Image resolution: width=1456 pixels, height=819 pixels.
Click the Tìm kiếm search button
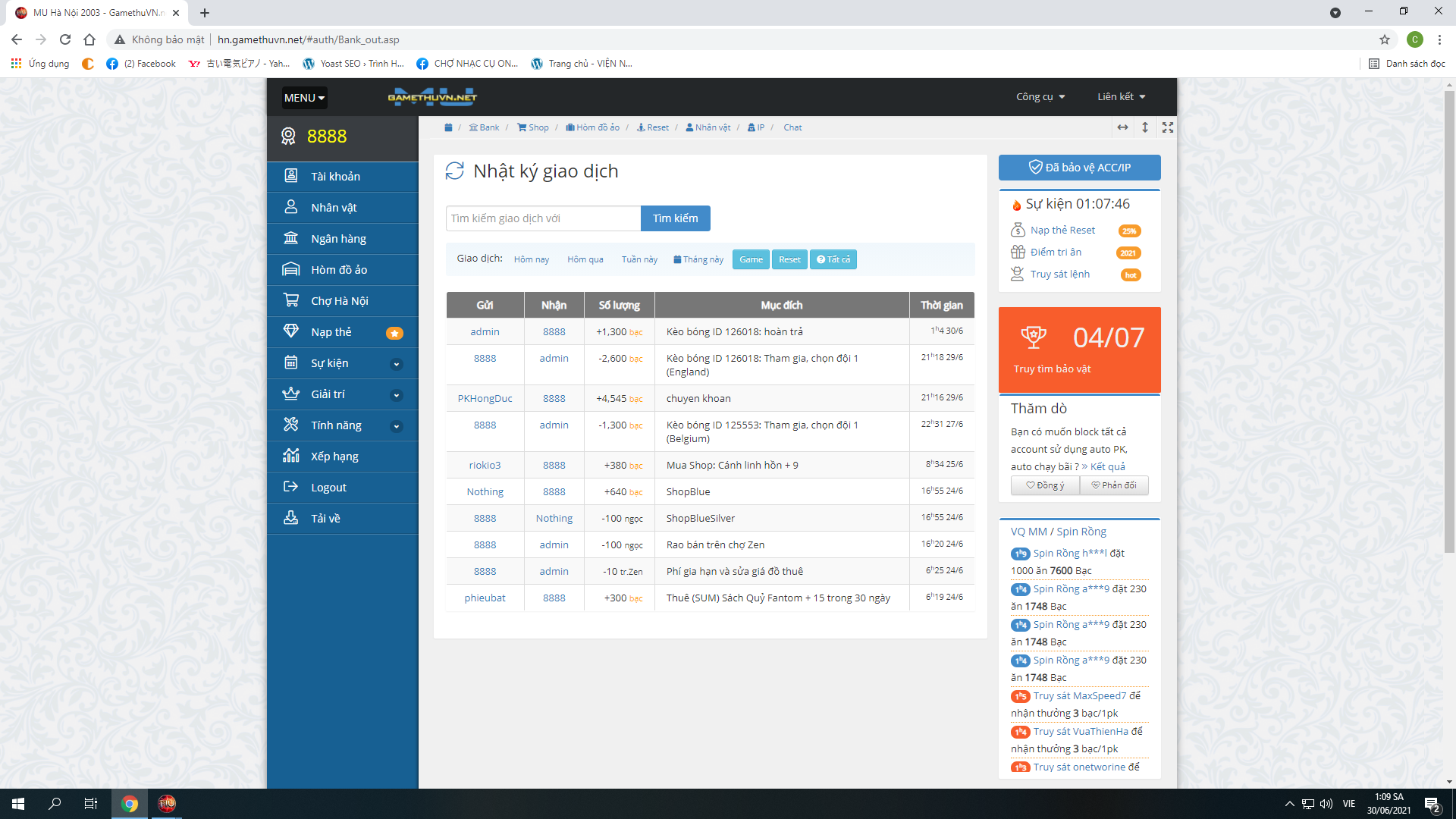coord(675,218)
